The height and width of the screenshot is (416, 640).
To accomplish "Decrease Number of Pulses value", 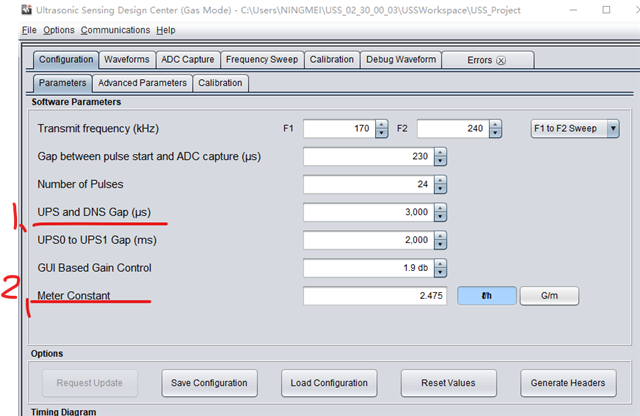I will click(x=440, y=189).
